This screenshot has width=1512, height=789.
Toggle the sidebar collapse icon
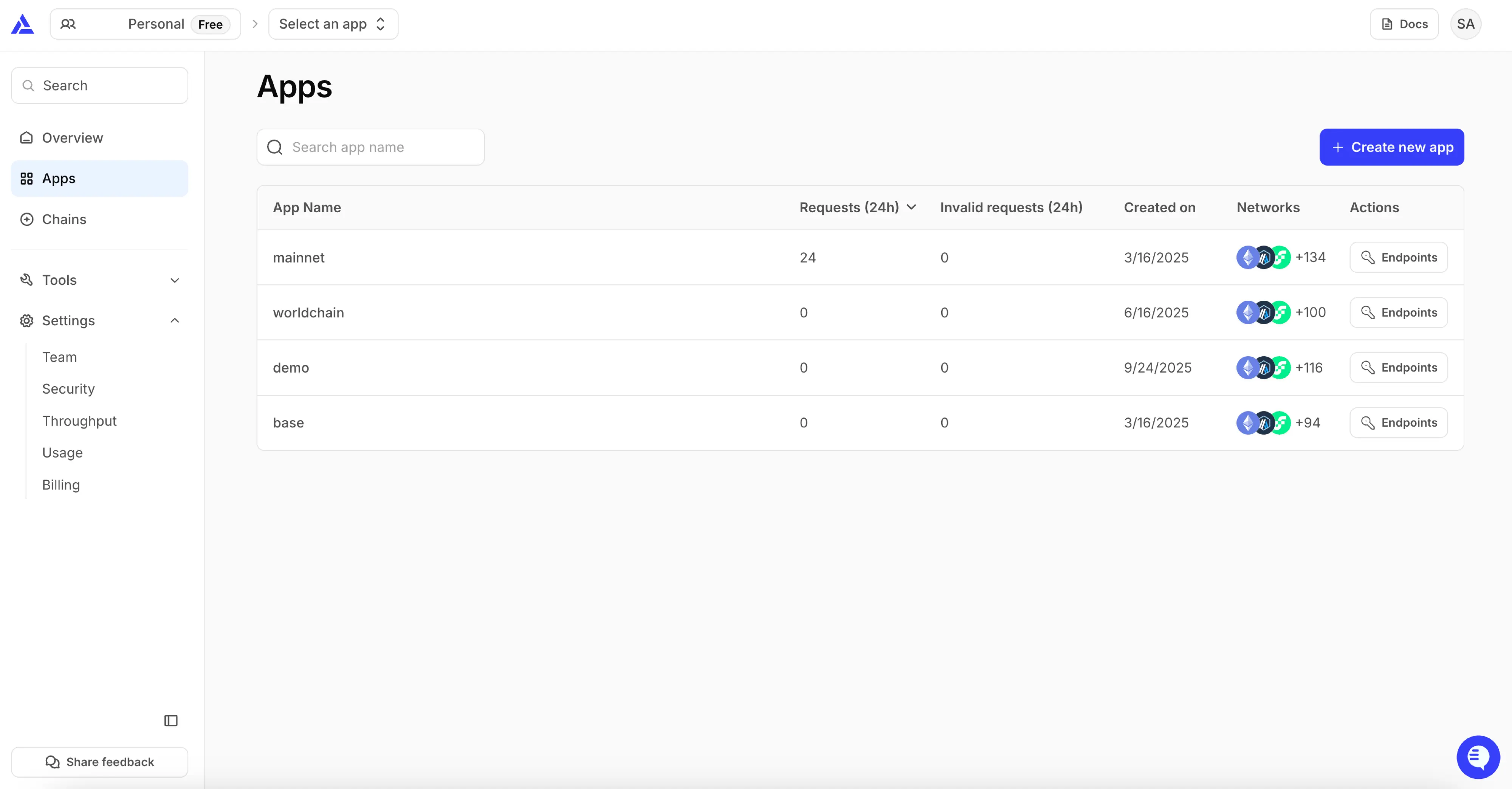coord(171,720)
